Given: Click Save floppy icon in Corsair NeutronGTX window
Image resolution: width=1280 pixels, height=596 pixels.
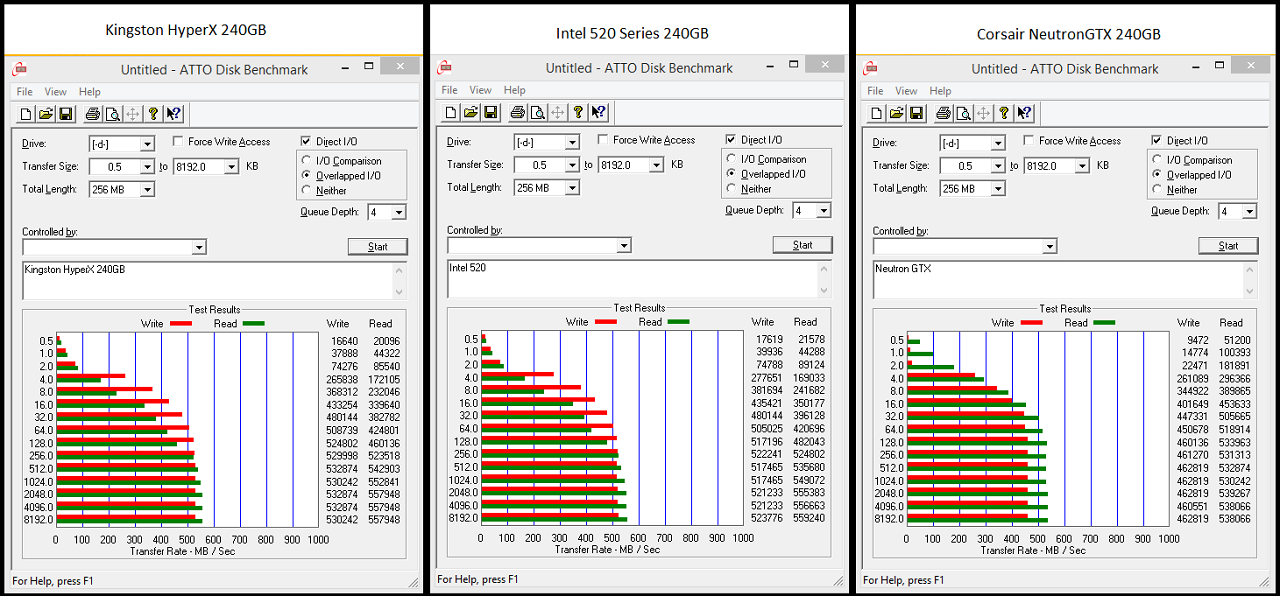Looking at the screenshot, I should click(x=917, y=114).
